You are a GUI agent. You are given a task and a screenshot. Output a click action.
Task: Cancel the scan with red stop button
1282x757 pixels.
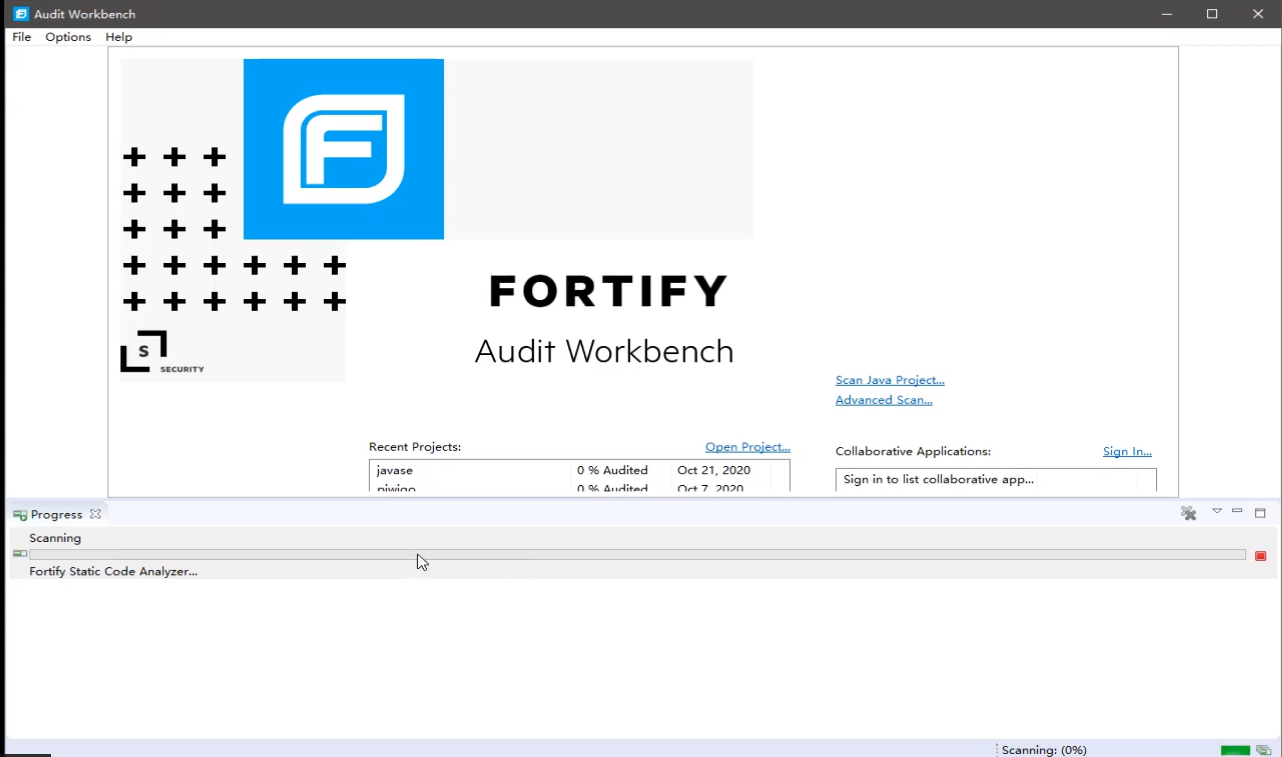click(1261, 556)
